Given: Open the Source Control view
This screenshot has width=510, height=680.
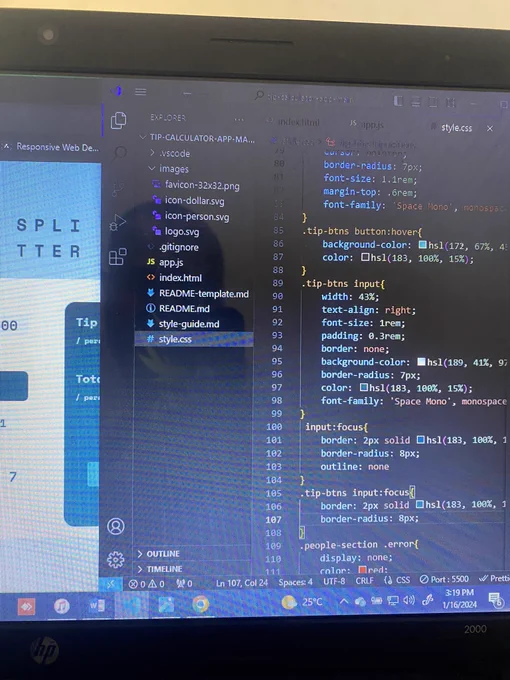Looking at the screenshot, I should (118, 189).
